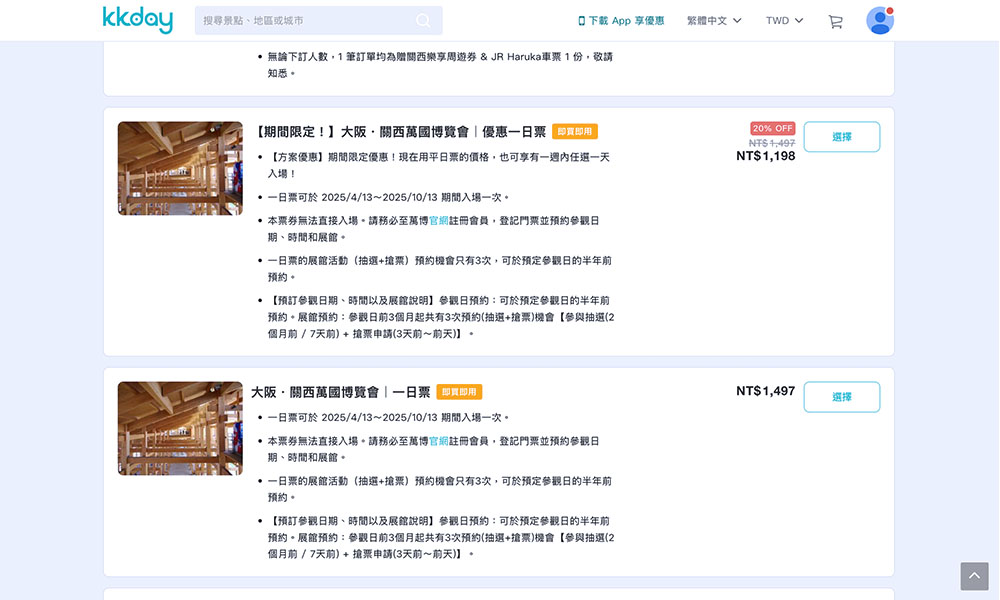Click the JR Haruka車票 note text
The height and width of the screenshot is (600, 1000).
[x=440, y=65]
